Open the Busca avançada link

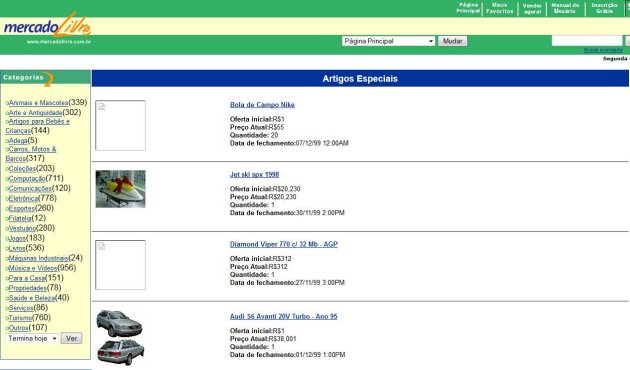pyautogui.click(x=603, y=50)
